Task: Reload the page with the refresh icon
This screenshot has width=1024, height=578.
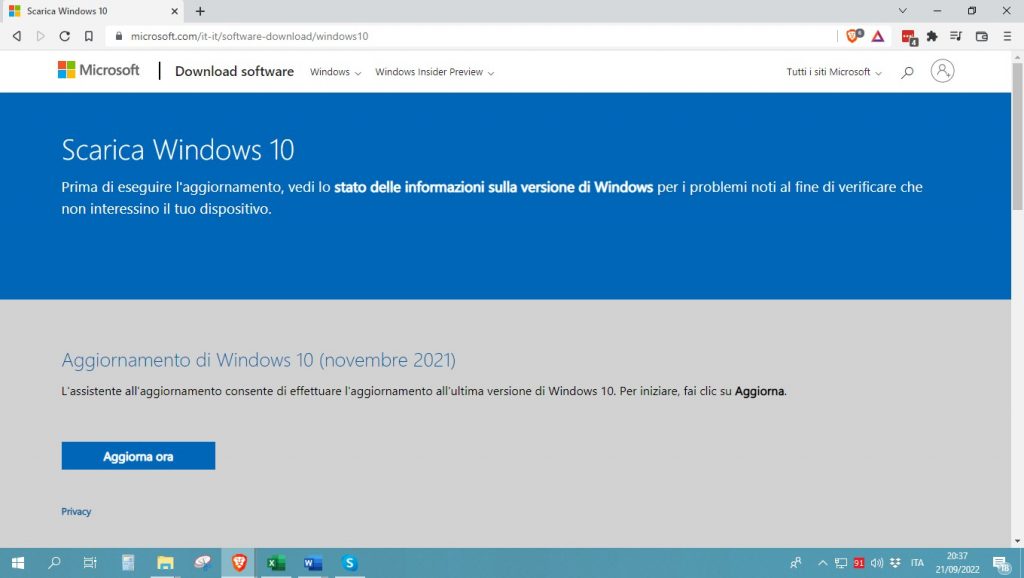Action: [x=65, y=36]
